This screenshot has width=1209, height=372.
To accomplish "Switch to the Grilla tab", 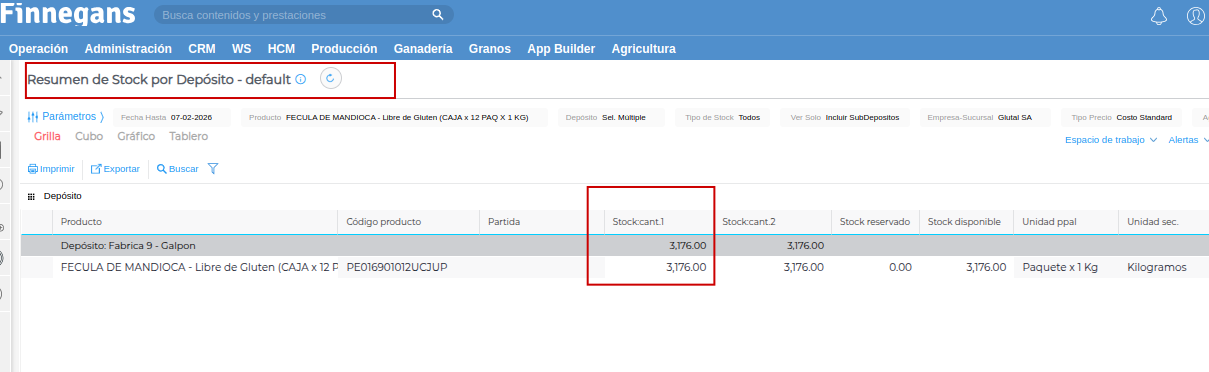I will pos(48,136).
